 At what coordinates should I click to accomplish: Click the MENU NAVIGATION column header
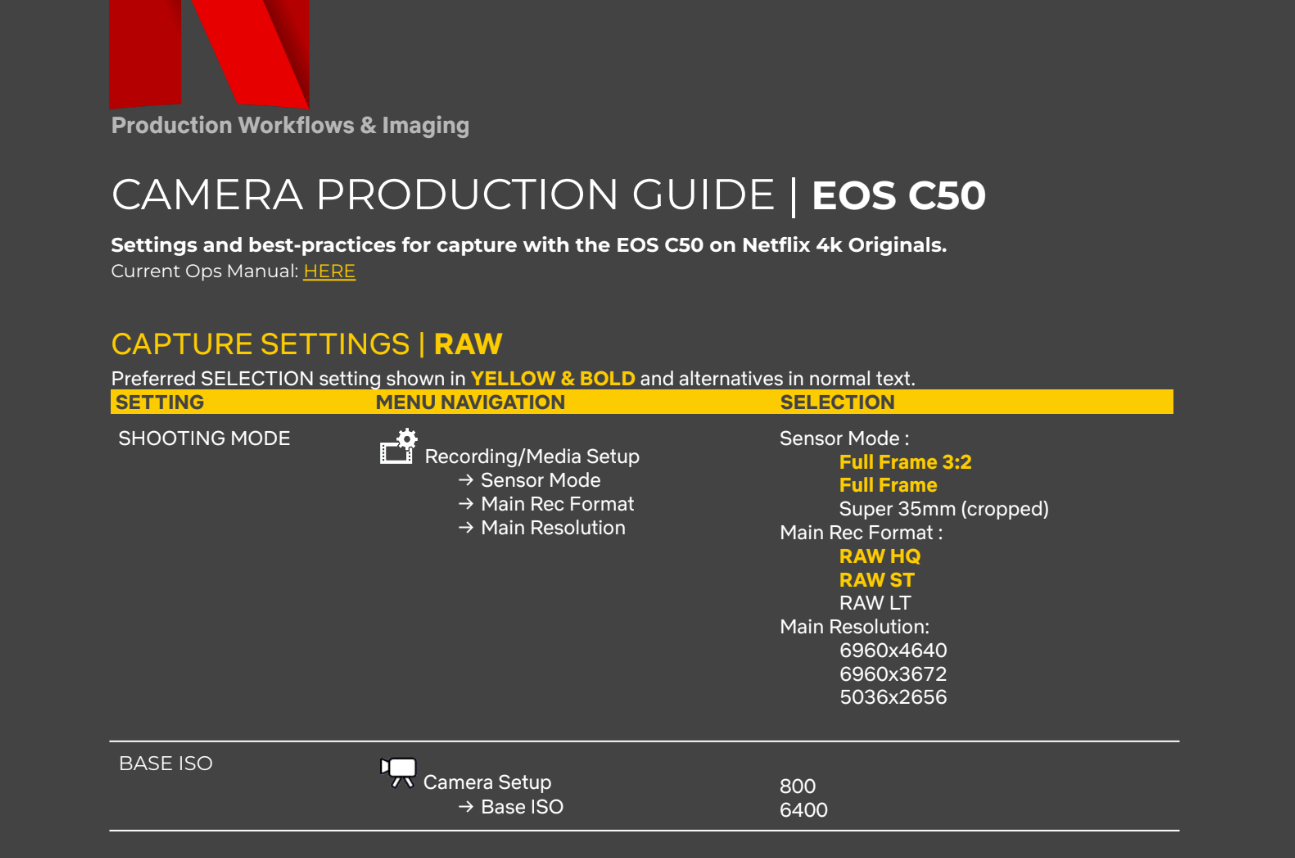point(470,402)
